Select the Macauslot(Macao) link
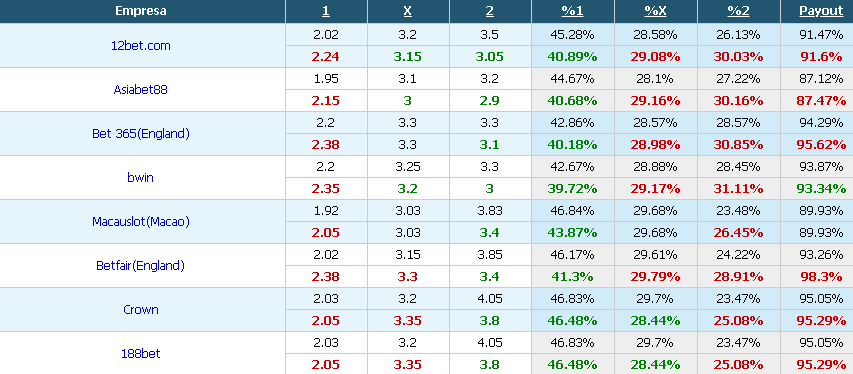The image size is (853, 374). (x=140, y=222)
